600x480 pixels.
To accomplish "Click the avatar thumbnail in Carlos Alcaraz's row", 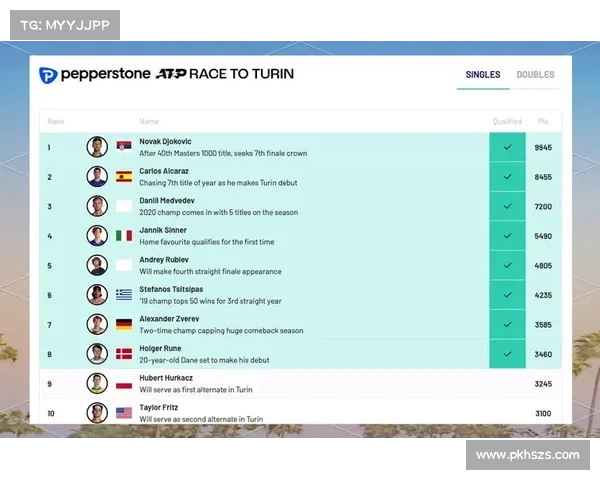I will click(97, 177).
